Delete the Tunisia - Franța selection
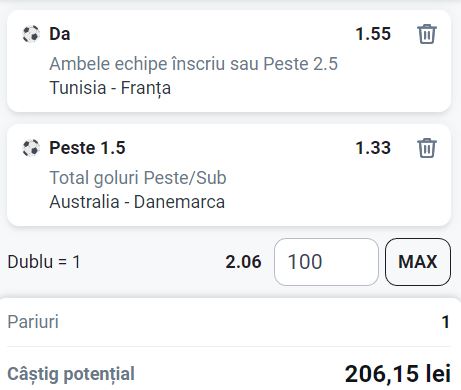 coord(427,34)
